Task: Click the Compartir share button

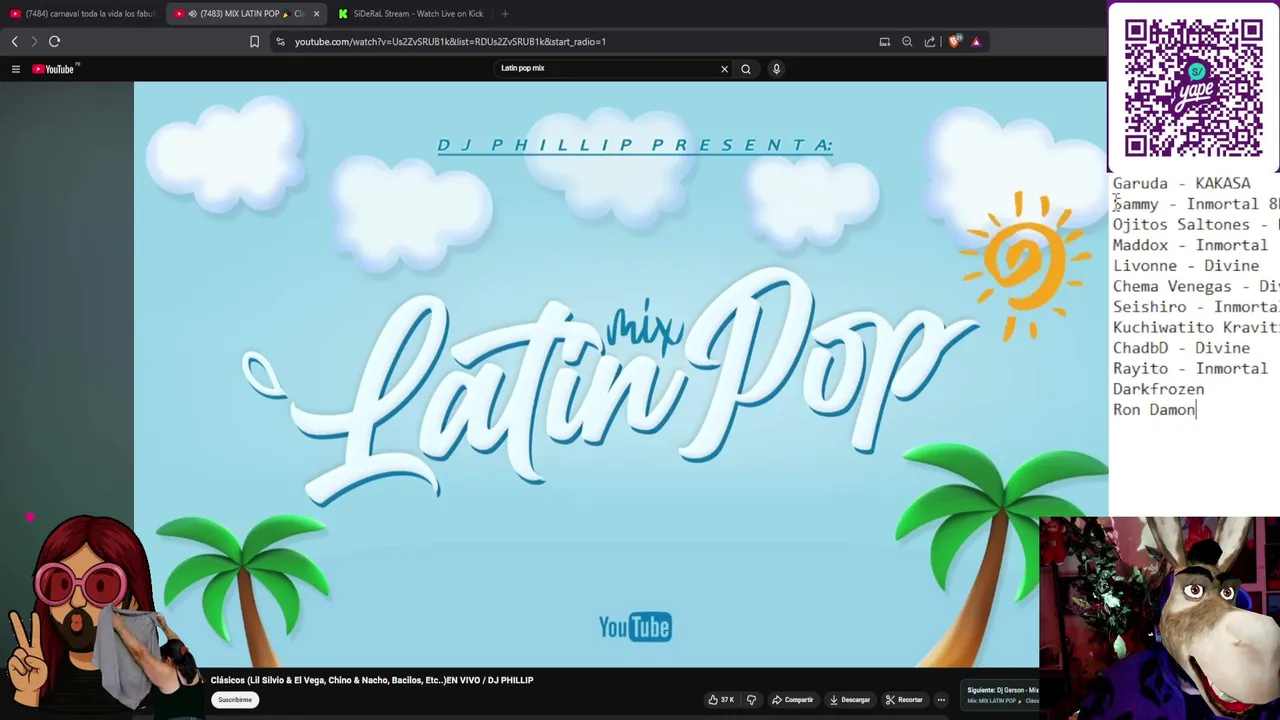Action: click(x=792, y=700)
